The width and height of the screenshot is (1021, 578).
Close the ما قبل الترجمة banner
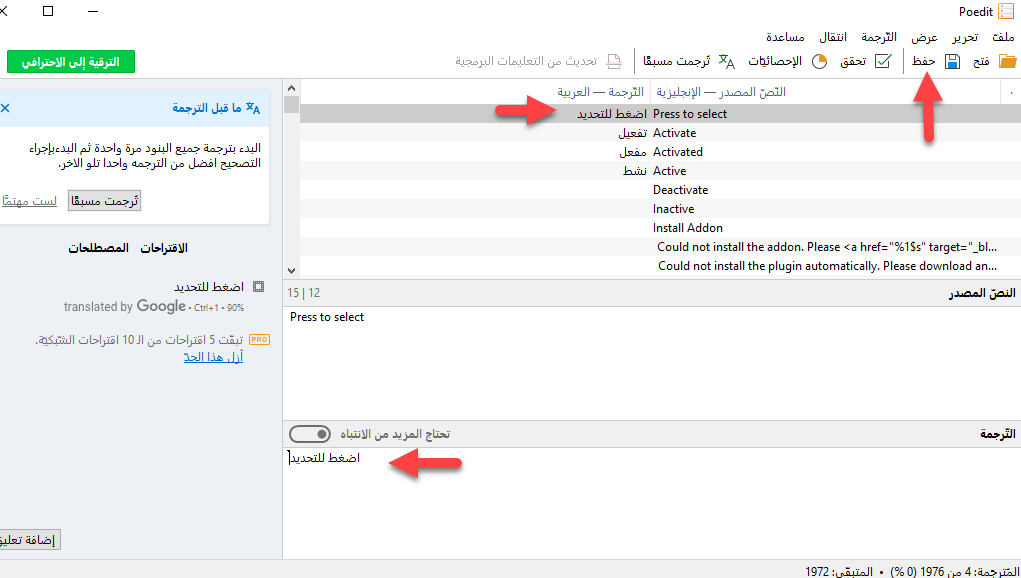5,108
